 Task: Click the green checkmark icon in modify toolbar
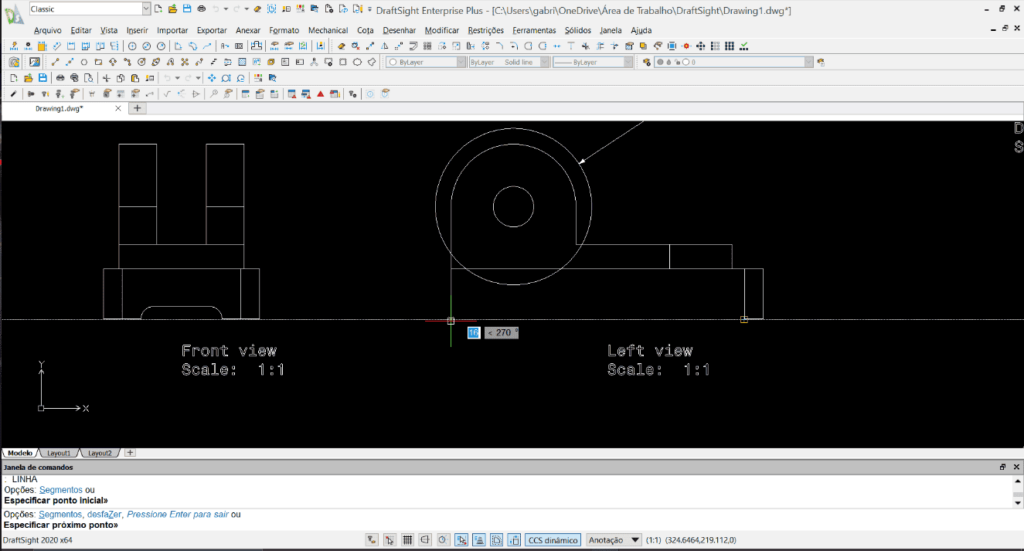pyautogui.click(x=744, y=46)
